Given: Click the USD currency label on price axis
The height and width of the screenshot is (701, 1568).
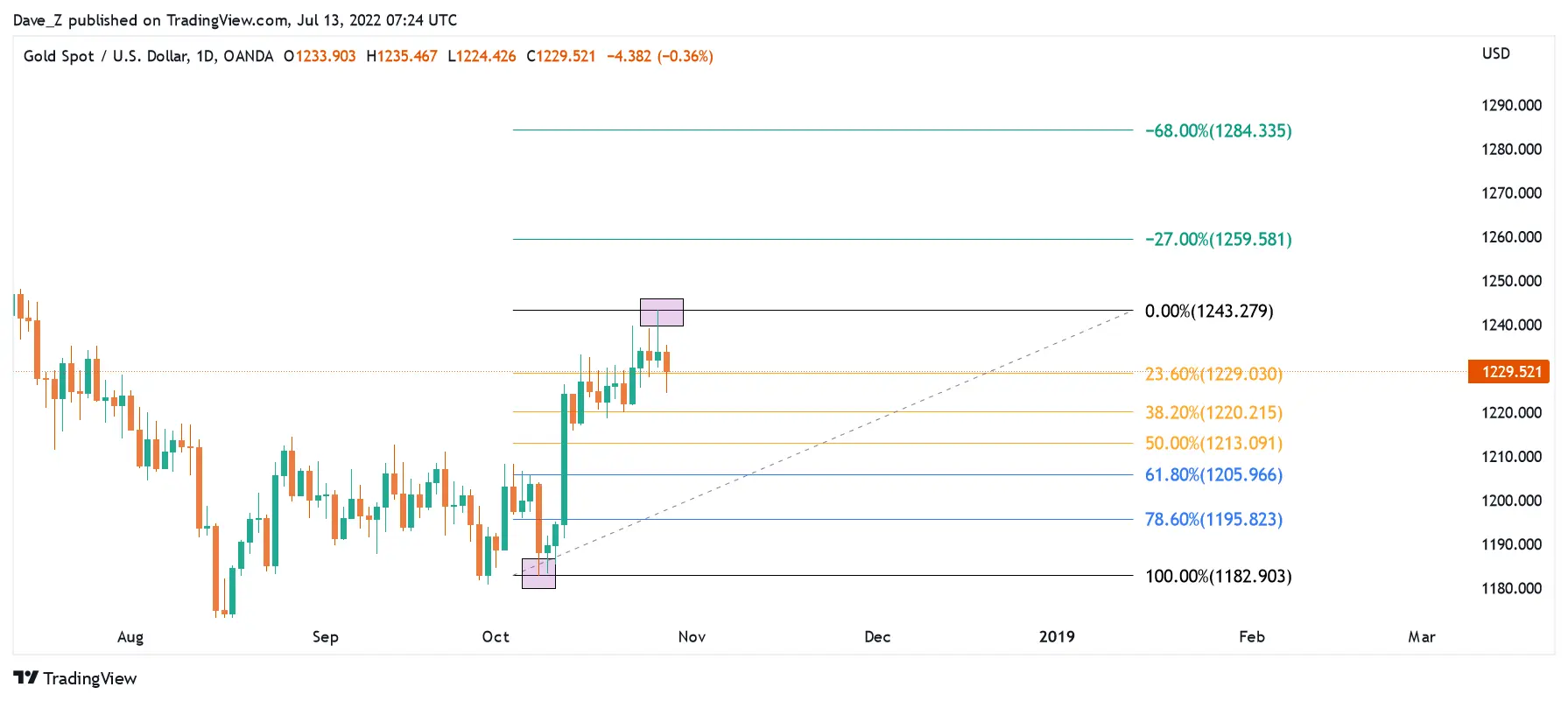Looking at the screenshot, I should (x=1495, y=54).
